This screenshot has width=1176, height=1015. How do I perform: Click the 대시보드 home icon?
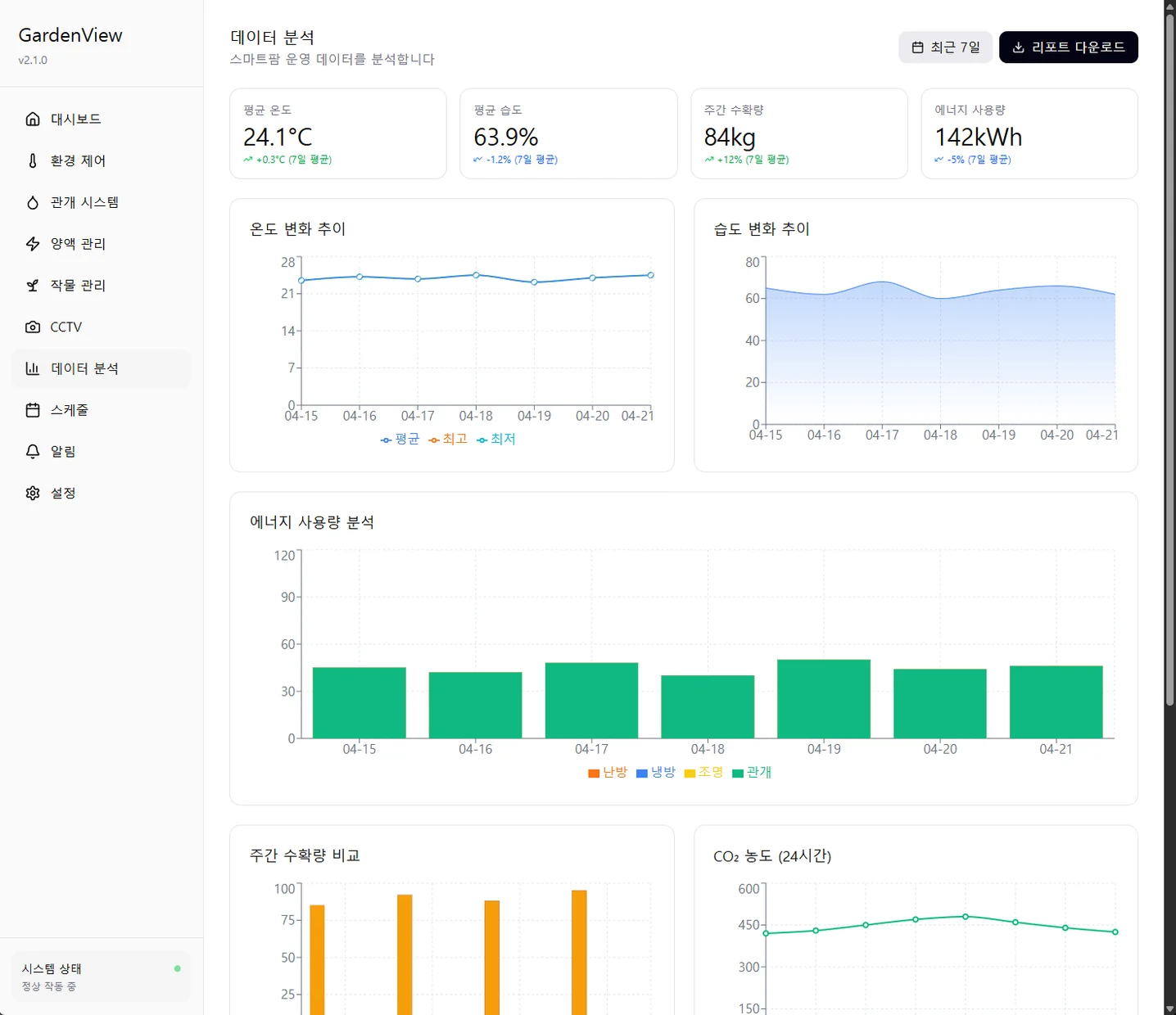click(x=33, y=120)
